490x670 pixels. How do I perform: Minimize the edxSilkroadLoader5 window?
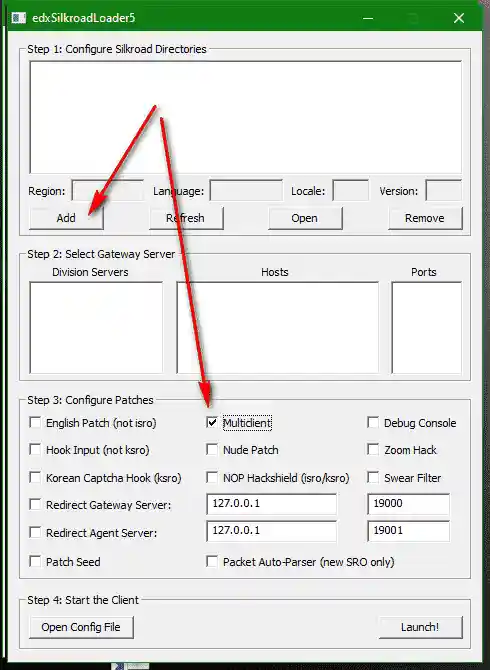point(368,18)
